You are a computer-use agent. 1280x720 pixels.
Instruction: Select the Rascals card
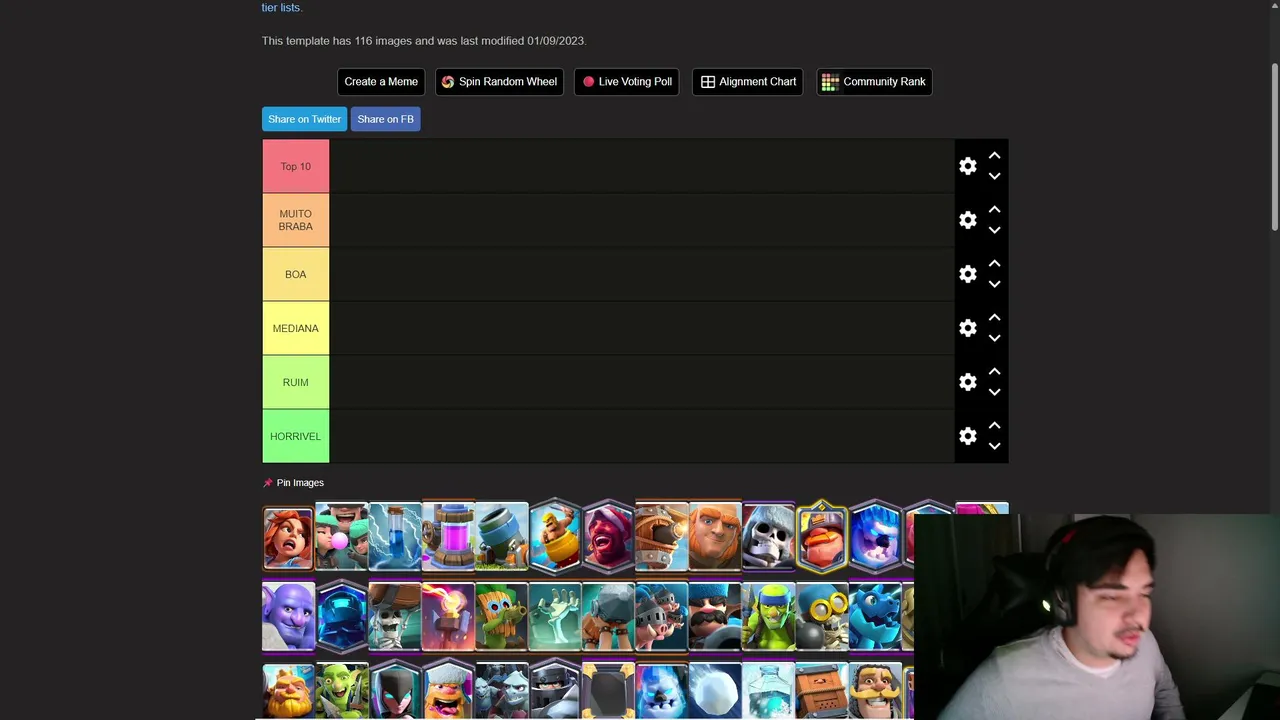point(342,537)
